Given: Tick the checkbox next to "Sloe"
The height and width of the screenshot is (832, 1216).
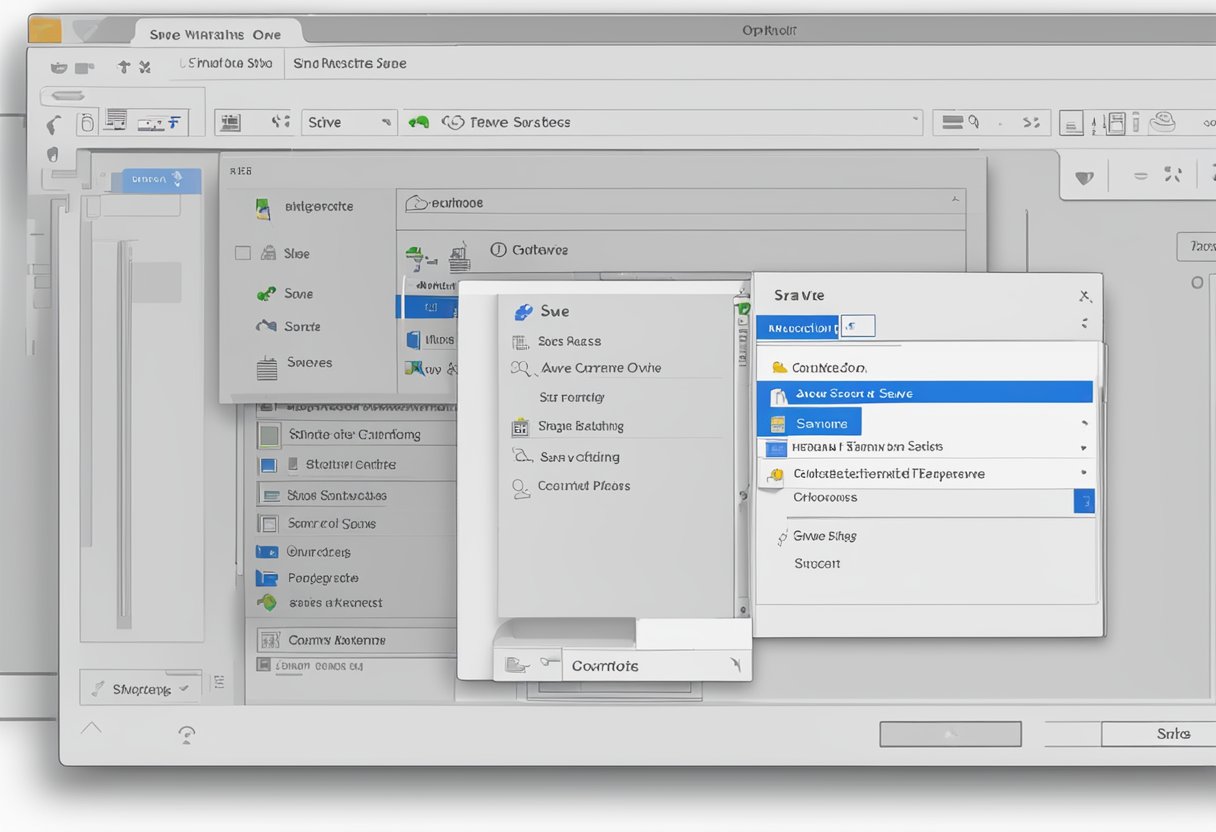Looking at the screenshot, I should 242,254.
